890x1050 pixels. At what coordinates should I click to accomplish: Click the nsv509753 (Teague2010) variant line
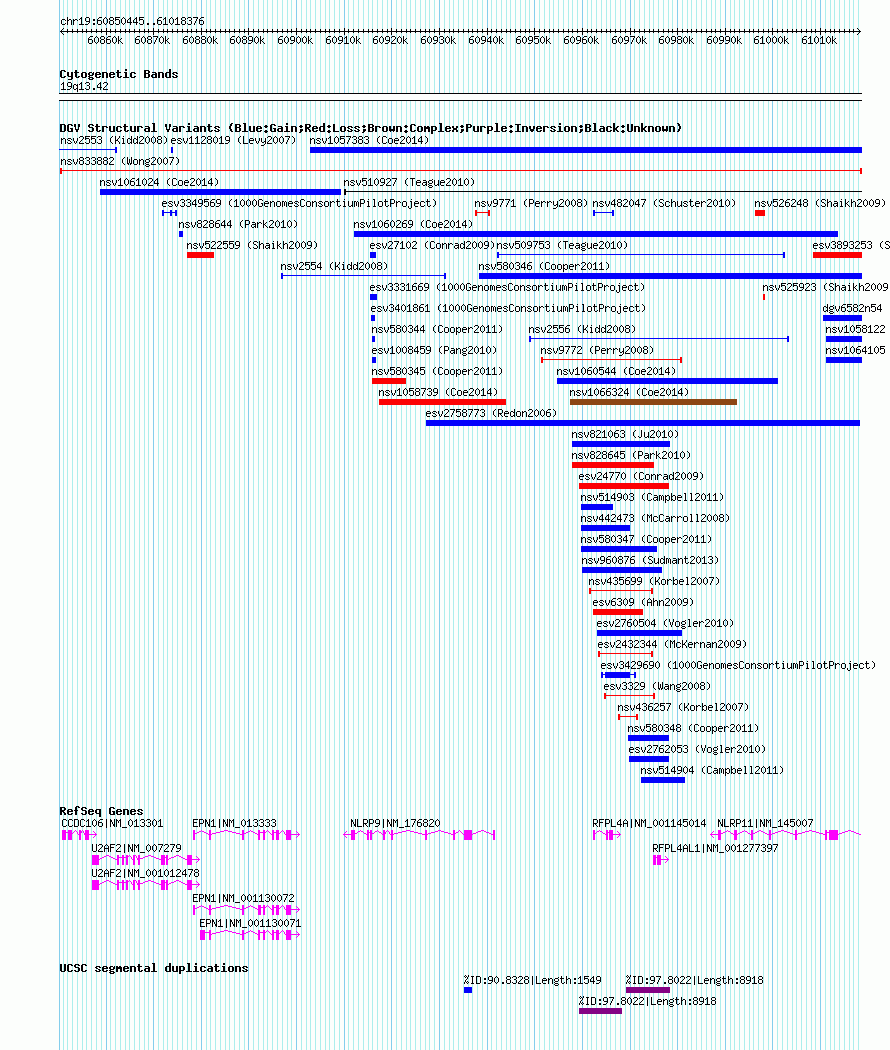click(x=641, y=255)
